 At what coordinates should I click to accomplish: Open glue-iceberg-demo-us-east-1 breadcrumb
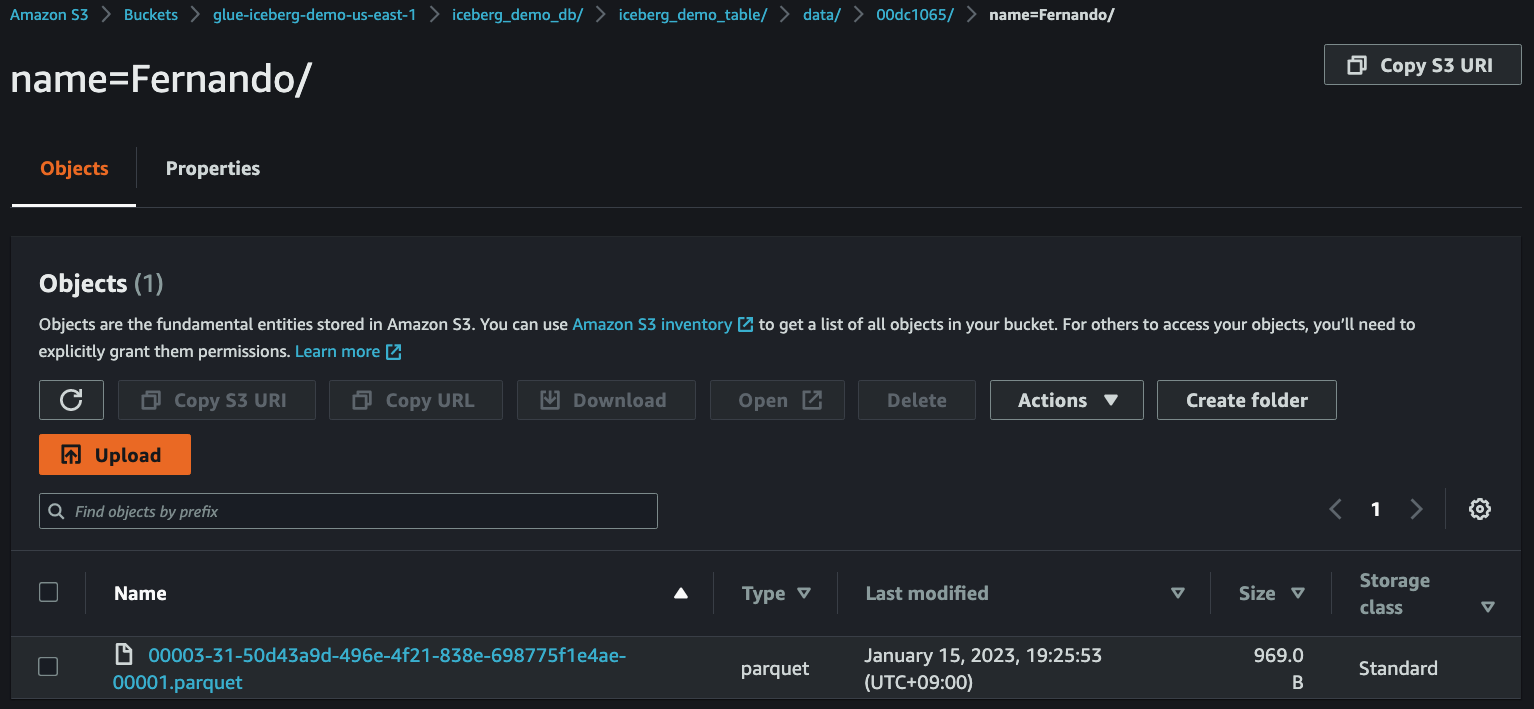tap(314, 15)
